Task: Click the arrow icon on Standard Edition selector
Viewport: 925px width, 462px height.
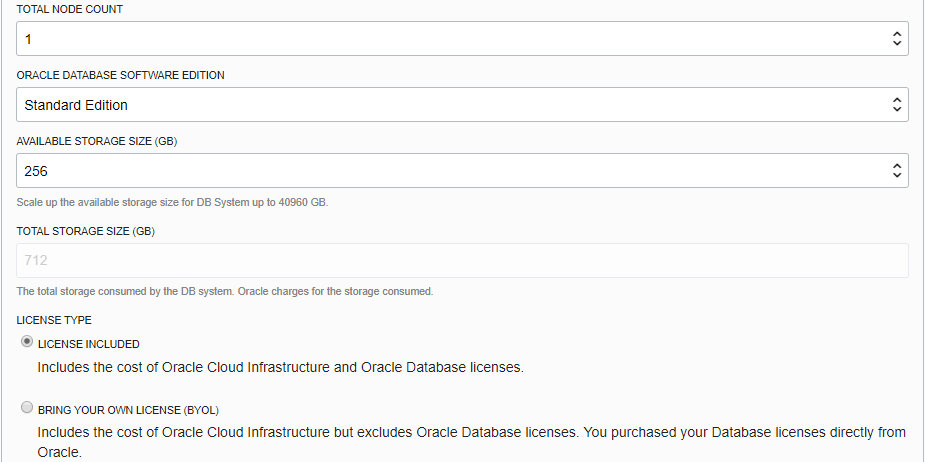Action: pyautogui.click(x=896, y=104)
